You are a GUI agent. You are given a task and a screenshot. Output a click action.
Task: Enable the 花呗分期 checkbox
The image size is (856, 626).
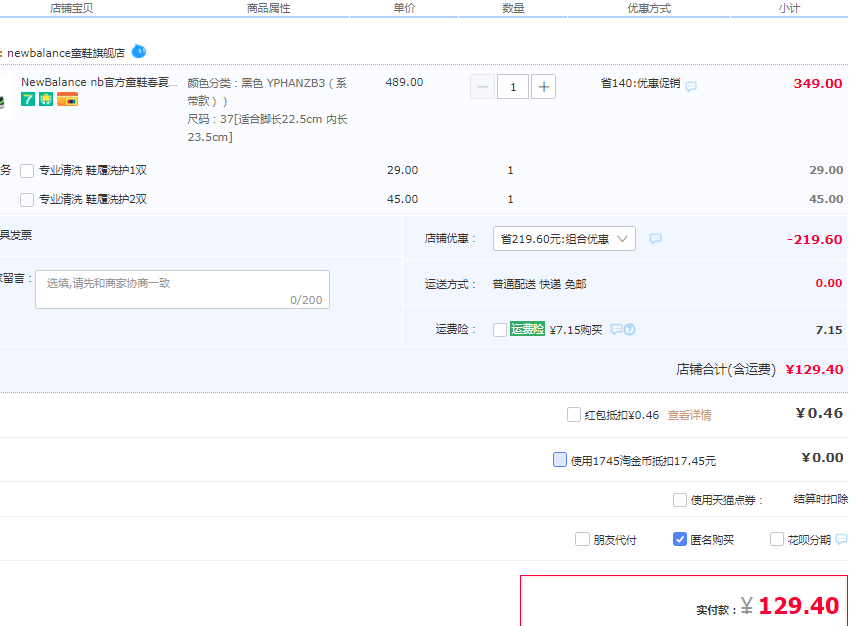point(777,539)
